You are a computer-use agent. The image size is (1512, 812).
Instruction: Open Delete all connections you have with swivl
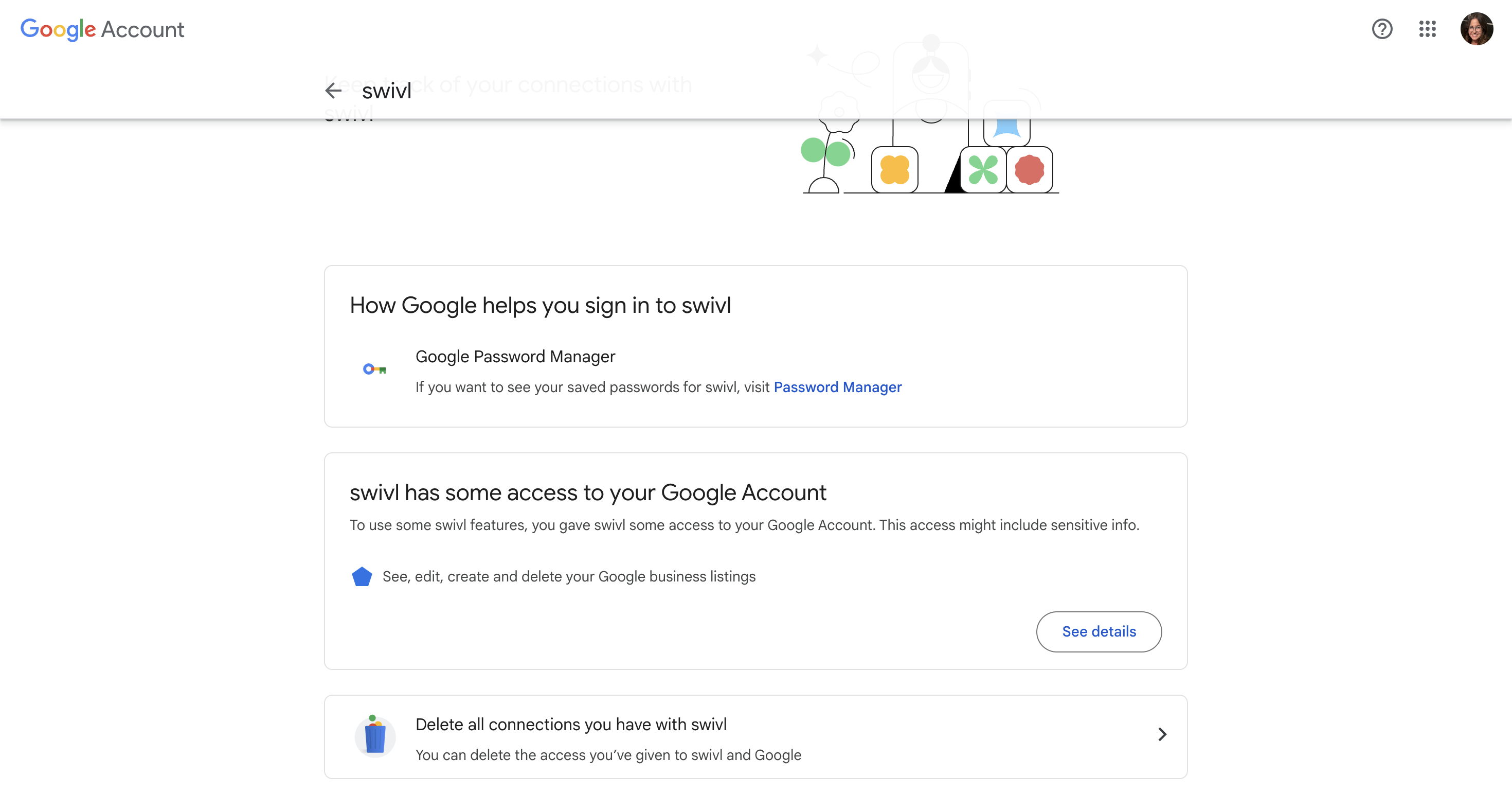click(x=570, y=725)
